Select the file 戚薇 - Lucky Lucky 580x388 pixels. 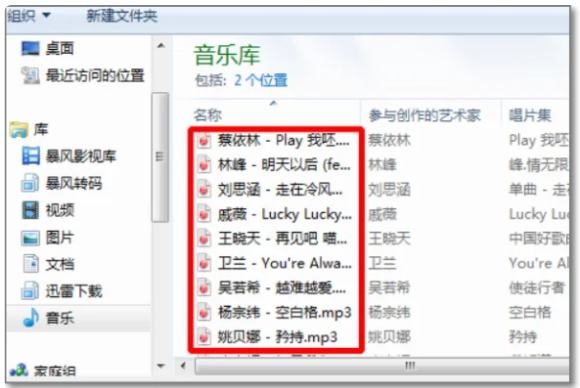click(x=285, y=214)
